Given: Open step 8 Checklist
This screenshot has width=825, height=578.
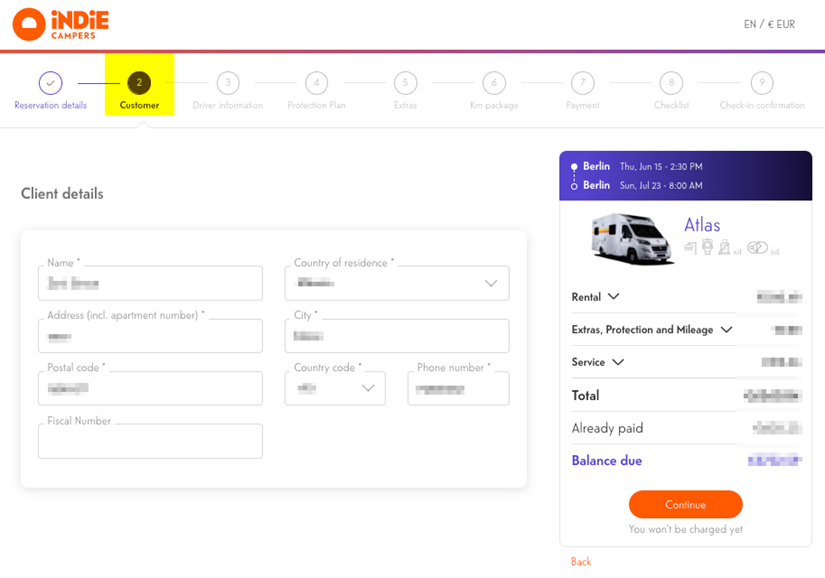Looking at the screenshot, I should point(671,83).
